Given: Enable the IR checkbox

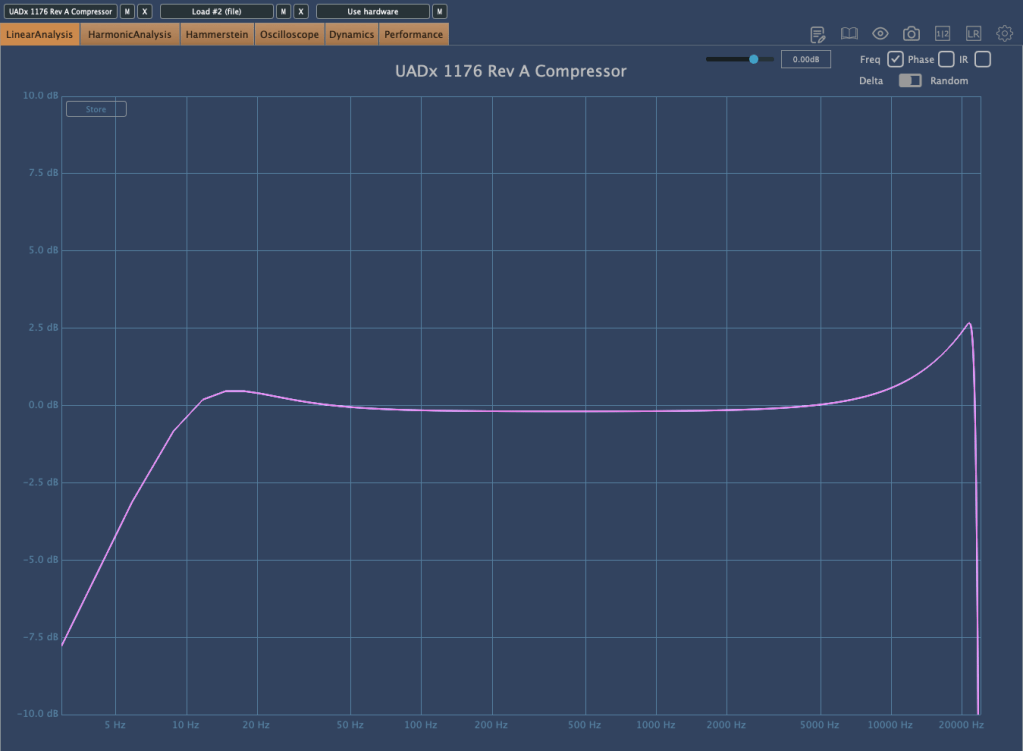Looking at the screenshot, I should point(983,60).
